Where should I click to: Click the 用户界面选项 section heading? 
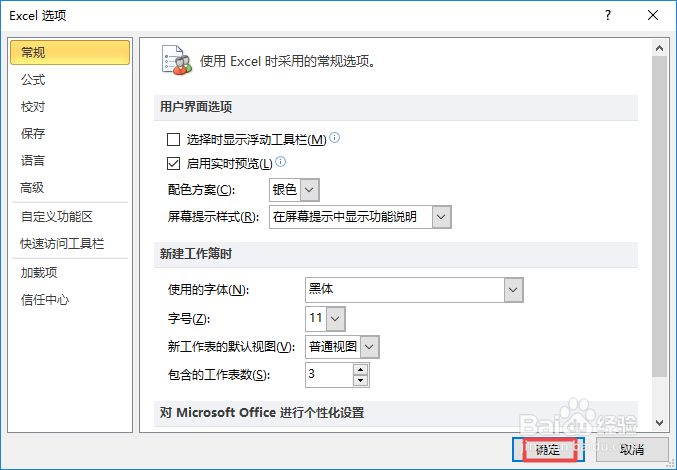[x=196, y=107]
